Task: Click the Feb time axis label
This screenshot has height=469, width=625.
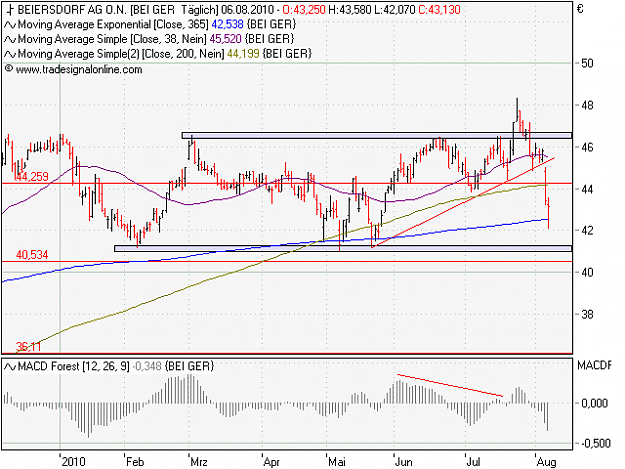Action: click(x=135, y=462)
